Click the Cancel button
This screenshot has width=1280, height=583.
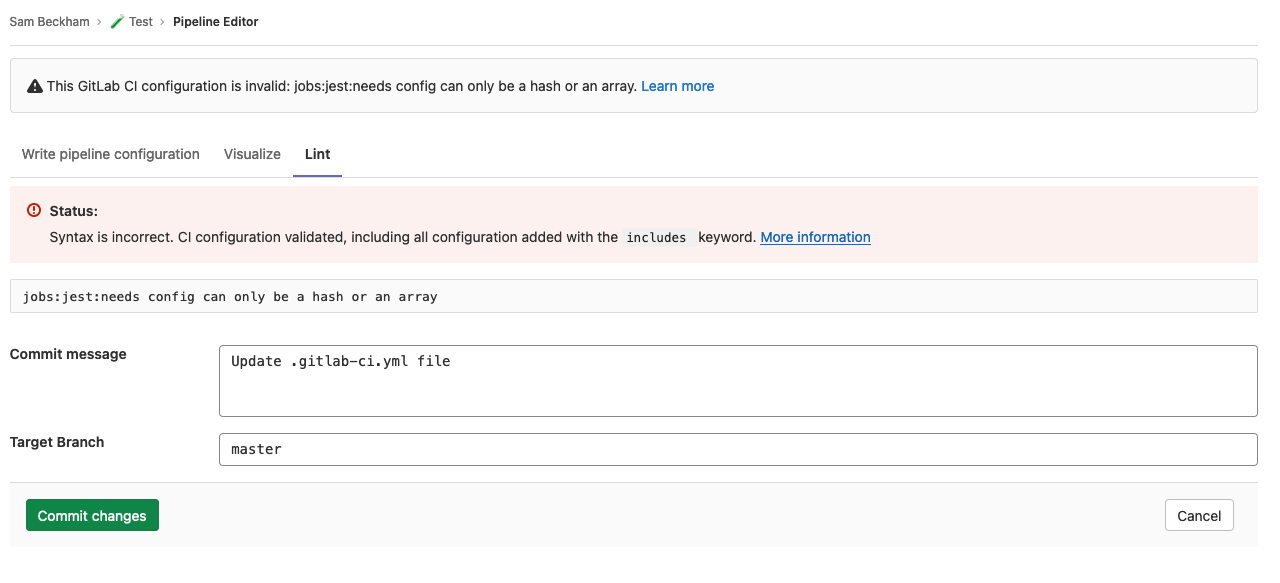[x=1198, y=515]
